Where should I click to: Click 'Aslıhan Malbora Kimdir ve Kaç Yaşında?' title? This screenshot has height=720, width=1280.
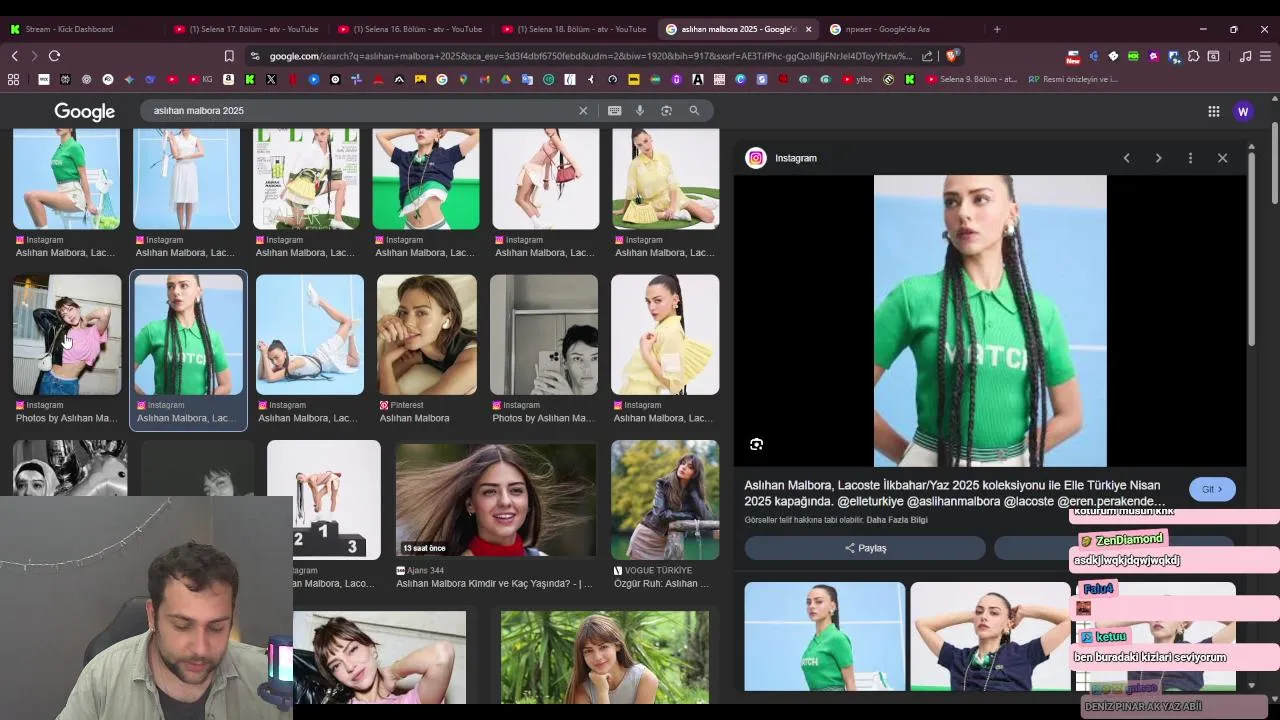494,584
